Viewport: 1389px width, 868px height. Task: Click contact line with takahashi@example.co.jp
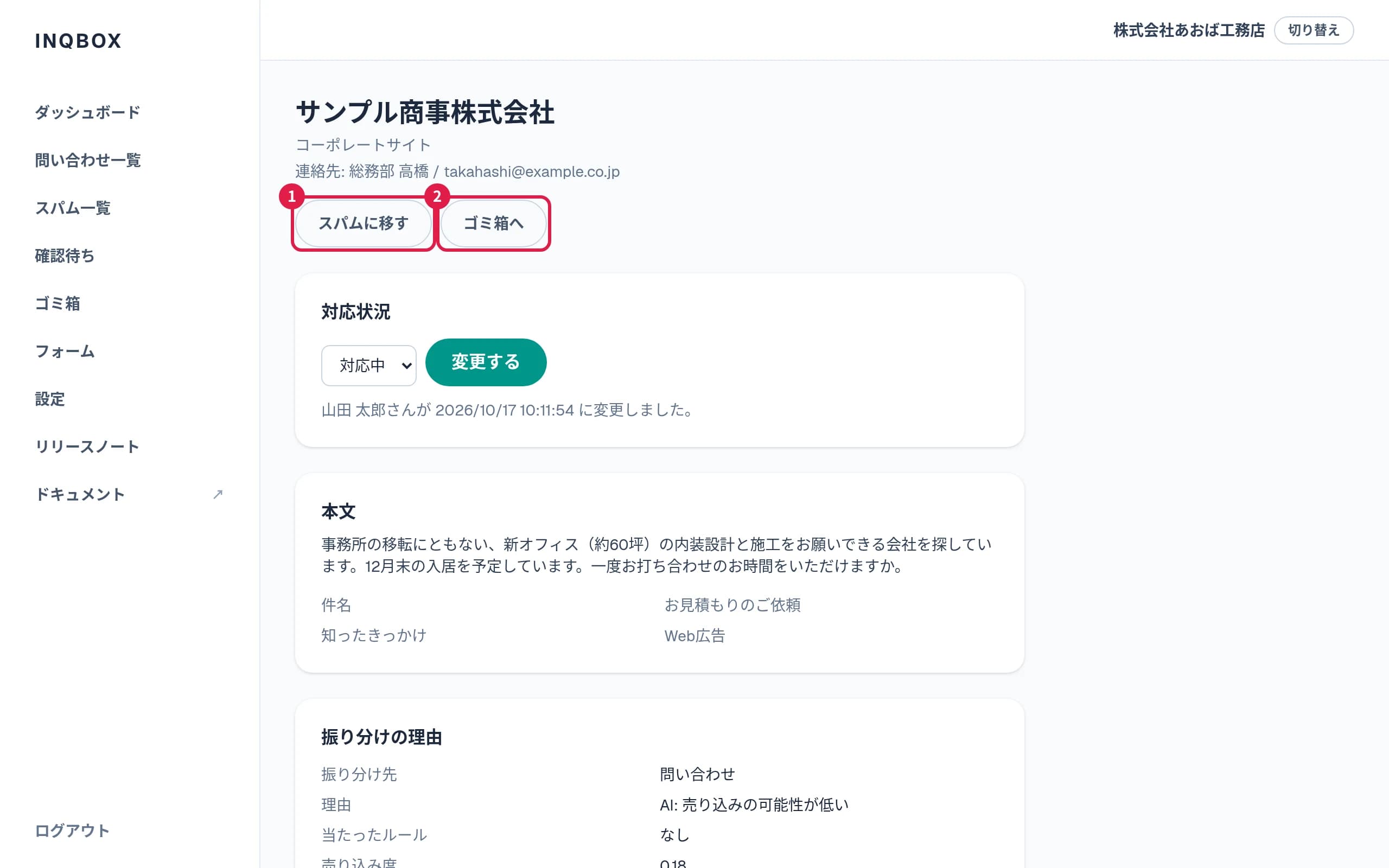tap(457, 171)
